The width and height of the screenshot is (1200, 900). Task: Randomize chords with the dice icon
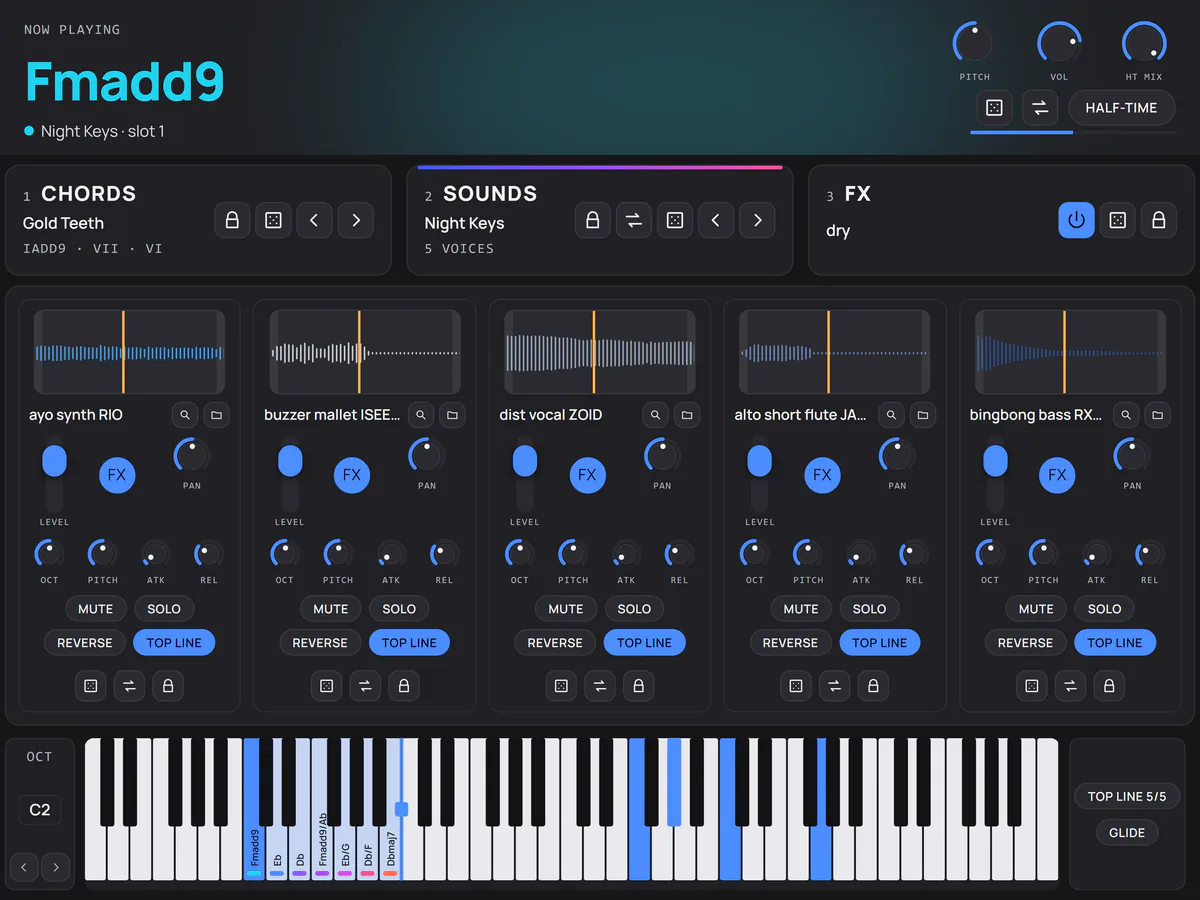point(273,220)
